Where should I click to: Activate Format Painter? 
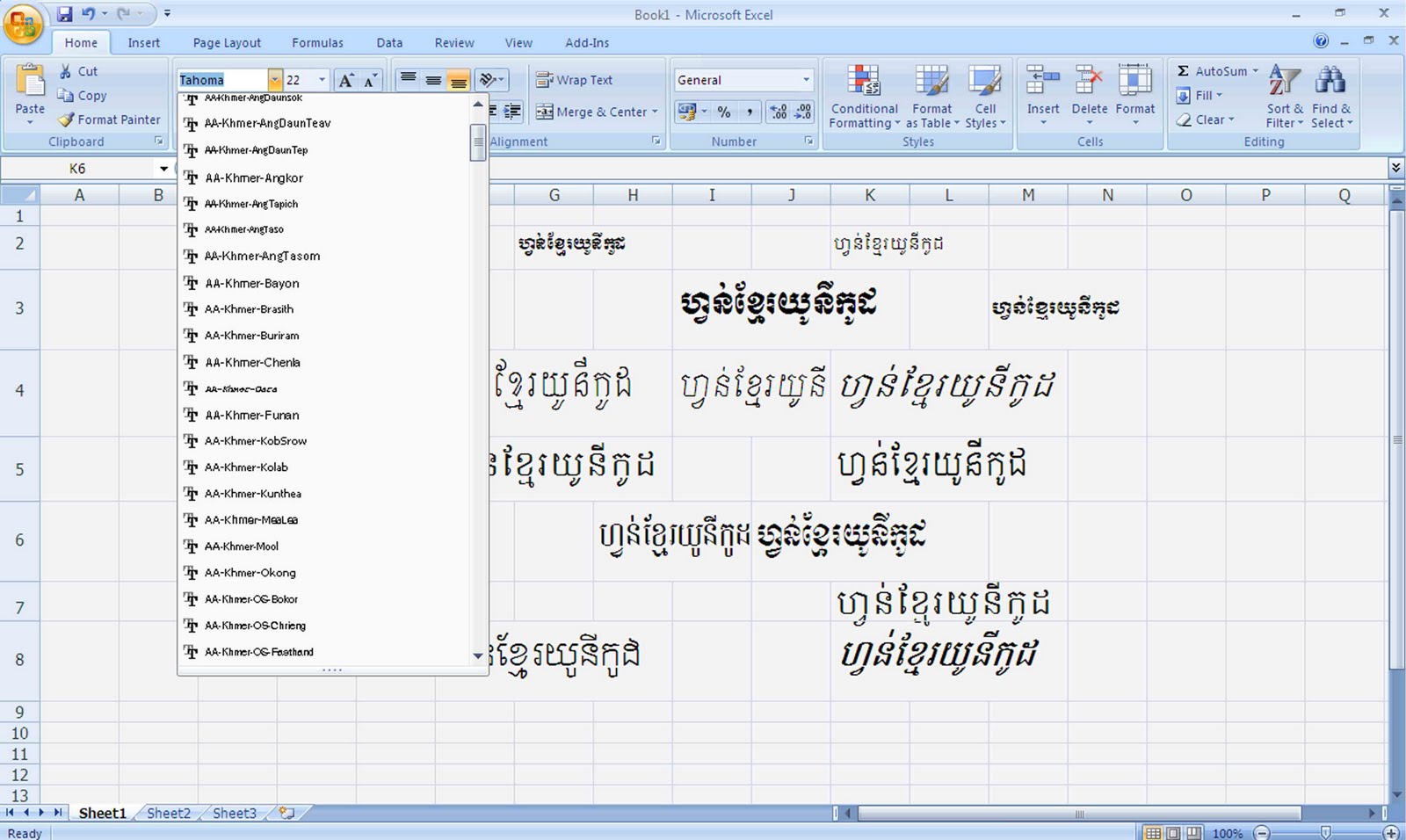(x=109, y=119)
